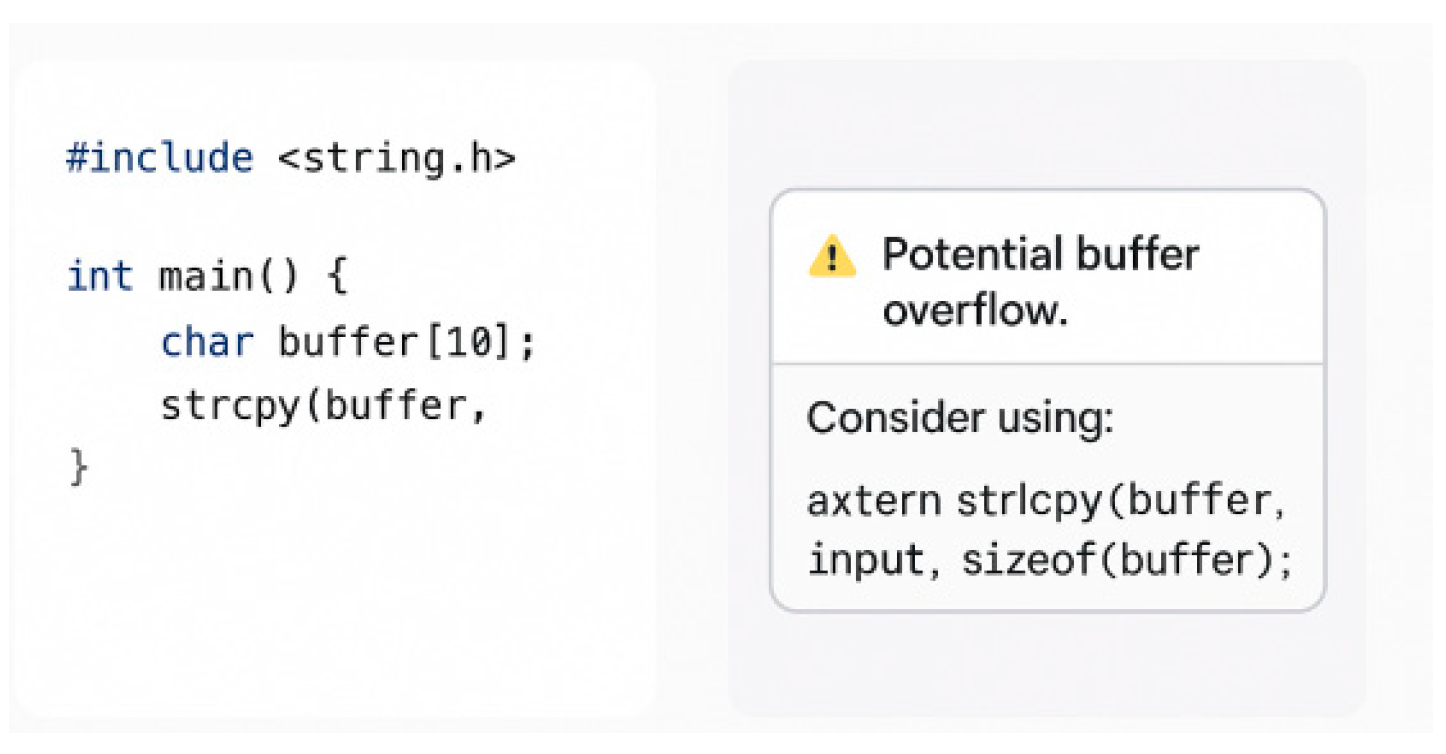This screenshot has width=1446, height=754.
Task: Click the opening curly brace after main()
Action: click(336, 276)
